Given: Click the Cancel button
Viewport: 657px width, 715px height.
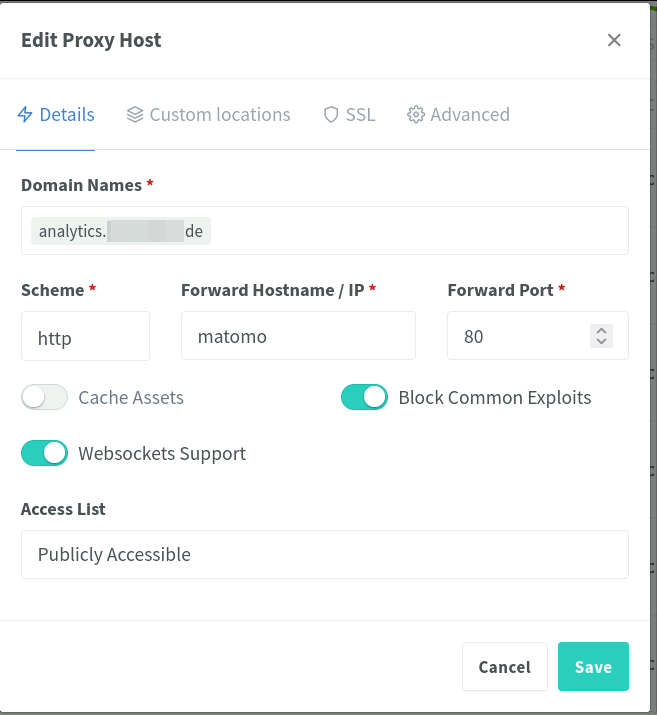Looking at the screenshot, I should [x=505, y=666].
